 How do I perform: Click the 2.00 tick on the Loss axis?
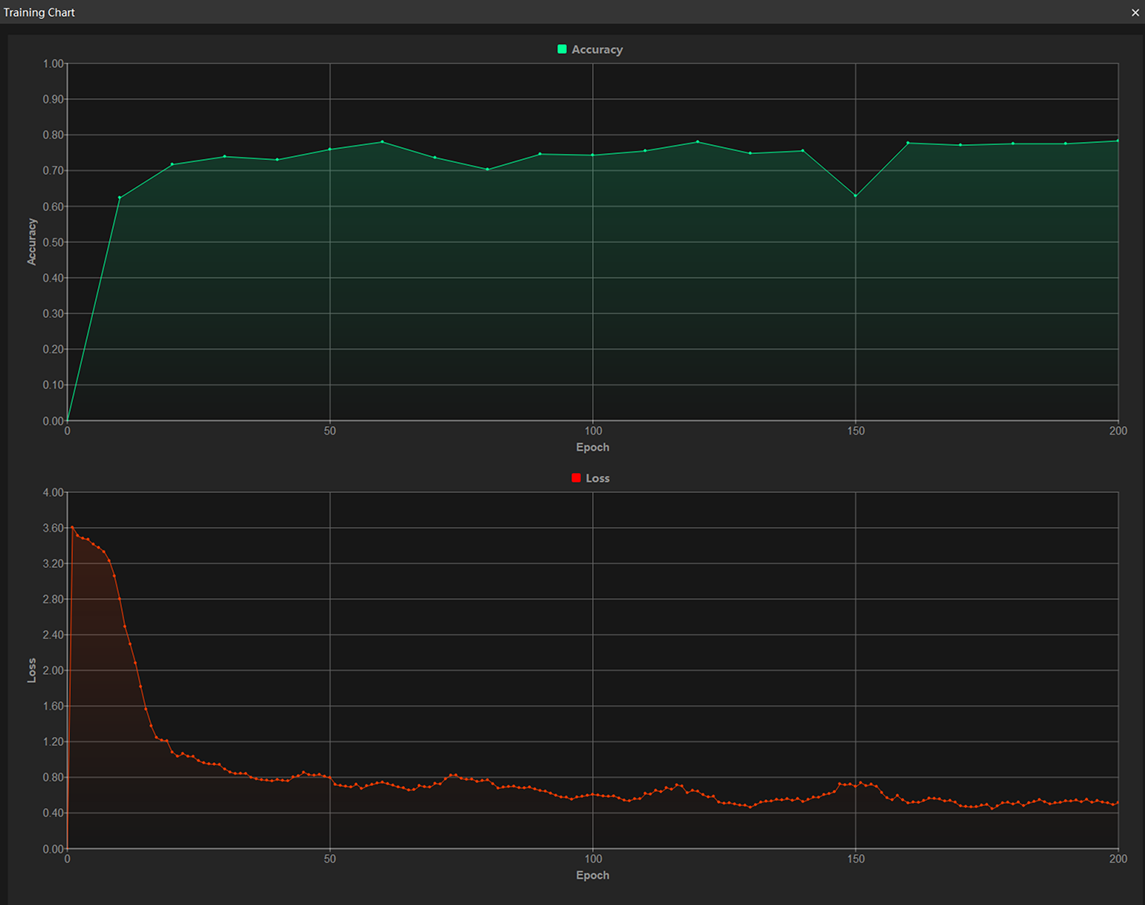coord(53,671)
